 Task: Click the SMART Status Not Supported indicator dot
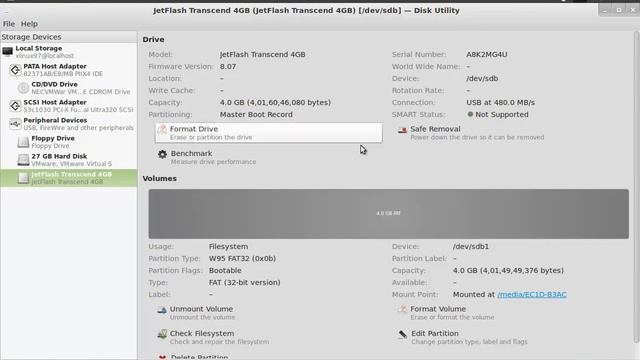coord(470,114)
